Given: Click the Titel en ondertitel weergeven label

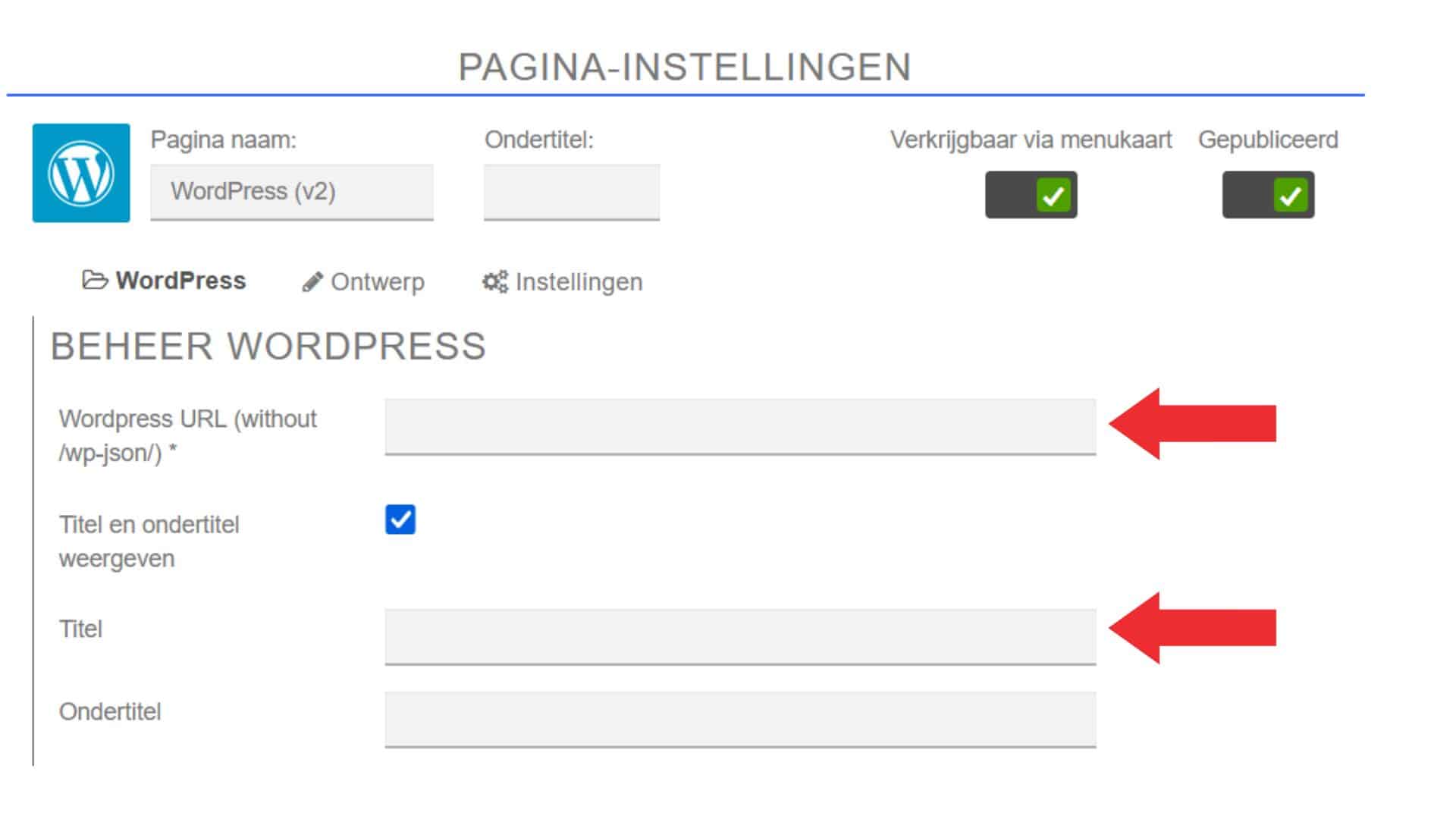Looking at the screenshot, I should [x=149, y=541].
